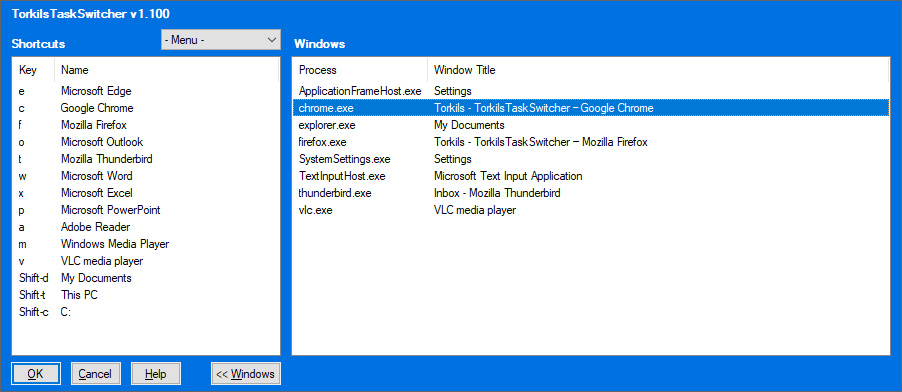Collapse the panel with << Windows button
The image size is (902, 392).
click(246, 374)
